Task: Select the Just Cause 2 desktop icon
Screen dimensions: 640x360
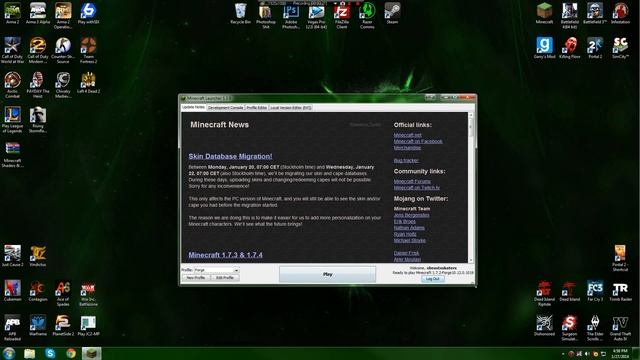Action: (12, 256)
